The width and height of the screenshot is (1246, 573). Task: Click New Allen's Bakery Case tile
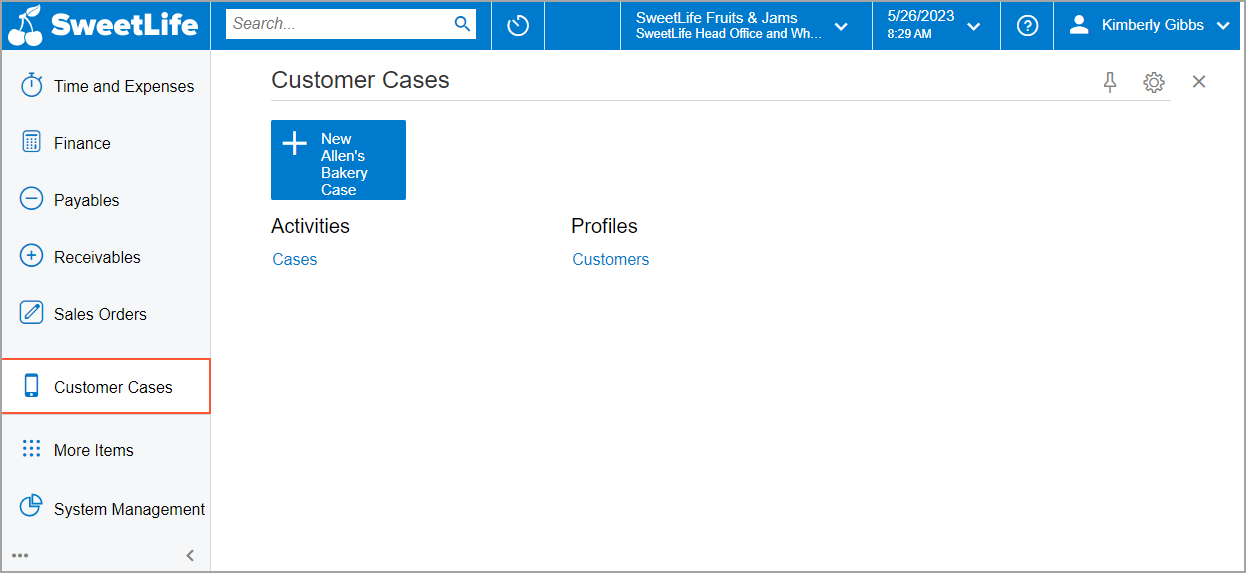coord(338,160)
